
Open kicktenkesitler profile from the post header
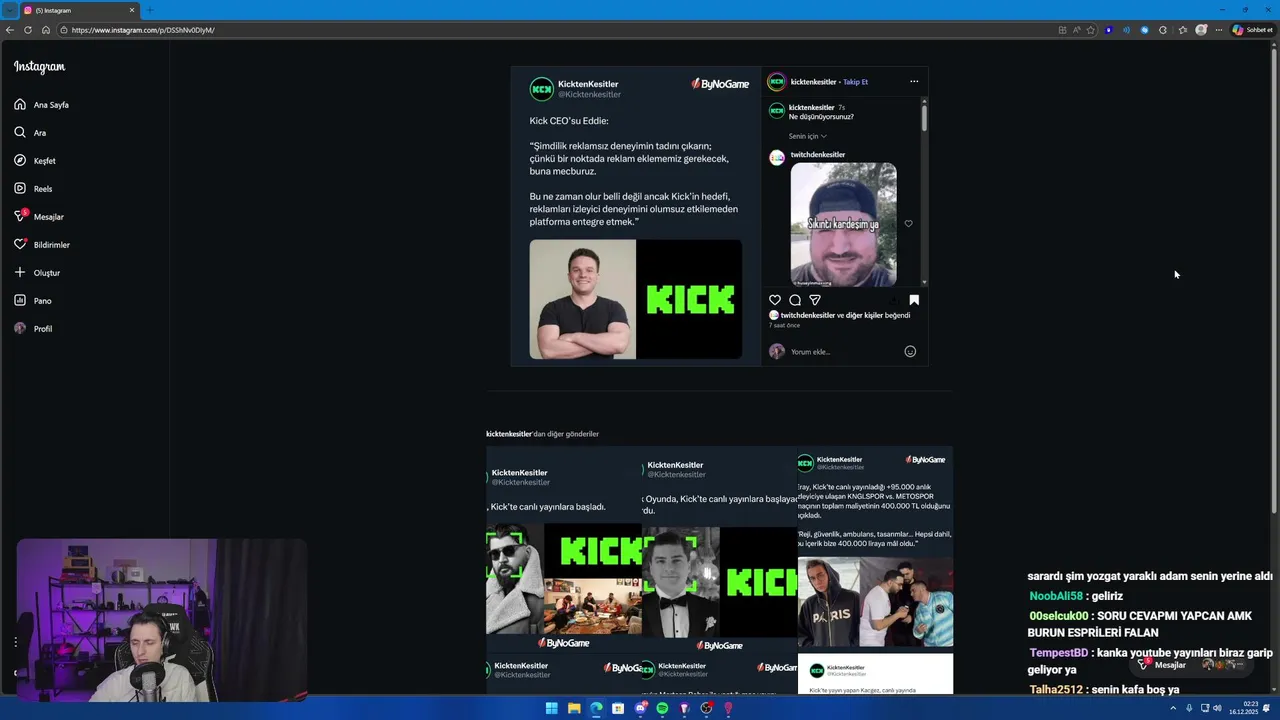click(813, 82)
